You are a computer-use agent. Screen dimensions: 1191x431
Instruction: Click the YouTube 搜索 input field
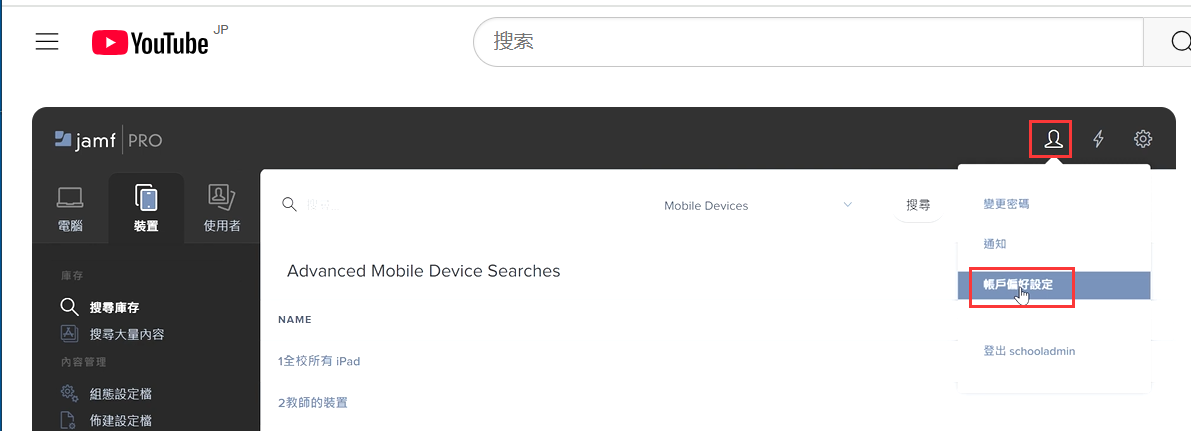coord(808,41)
